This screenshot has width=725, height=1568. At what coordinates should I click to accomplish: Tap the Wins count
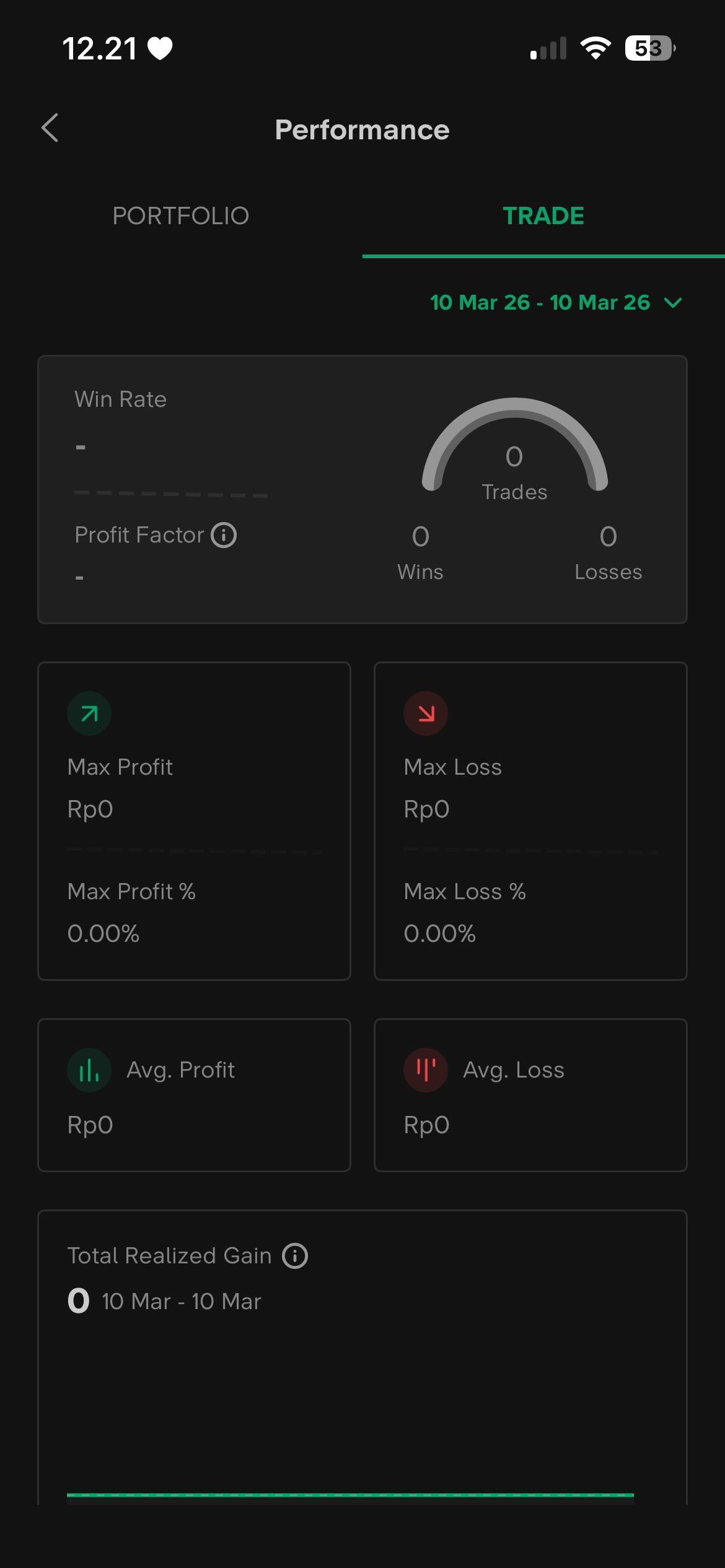tap(420, 538)
